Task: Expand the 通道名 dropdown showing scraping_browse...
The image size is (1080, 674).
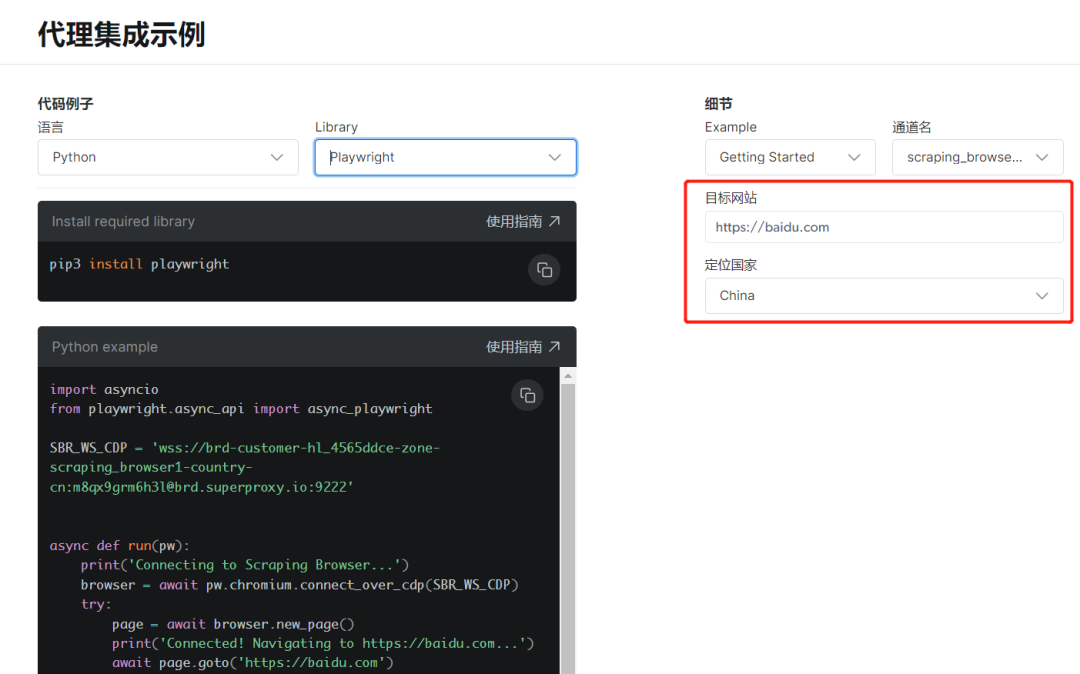Action: (x=977, y=157)
